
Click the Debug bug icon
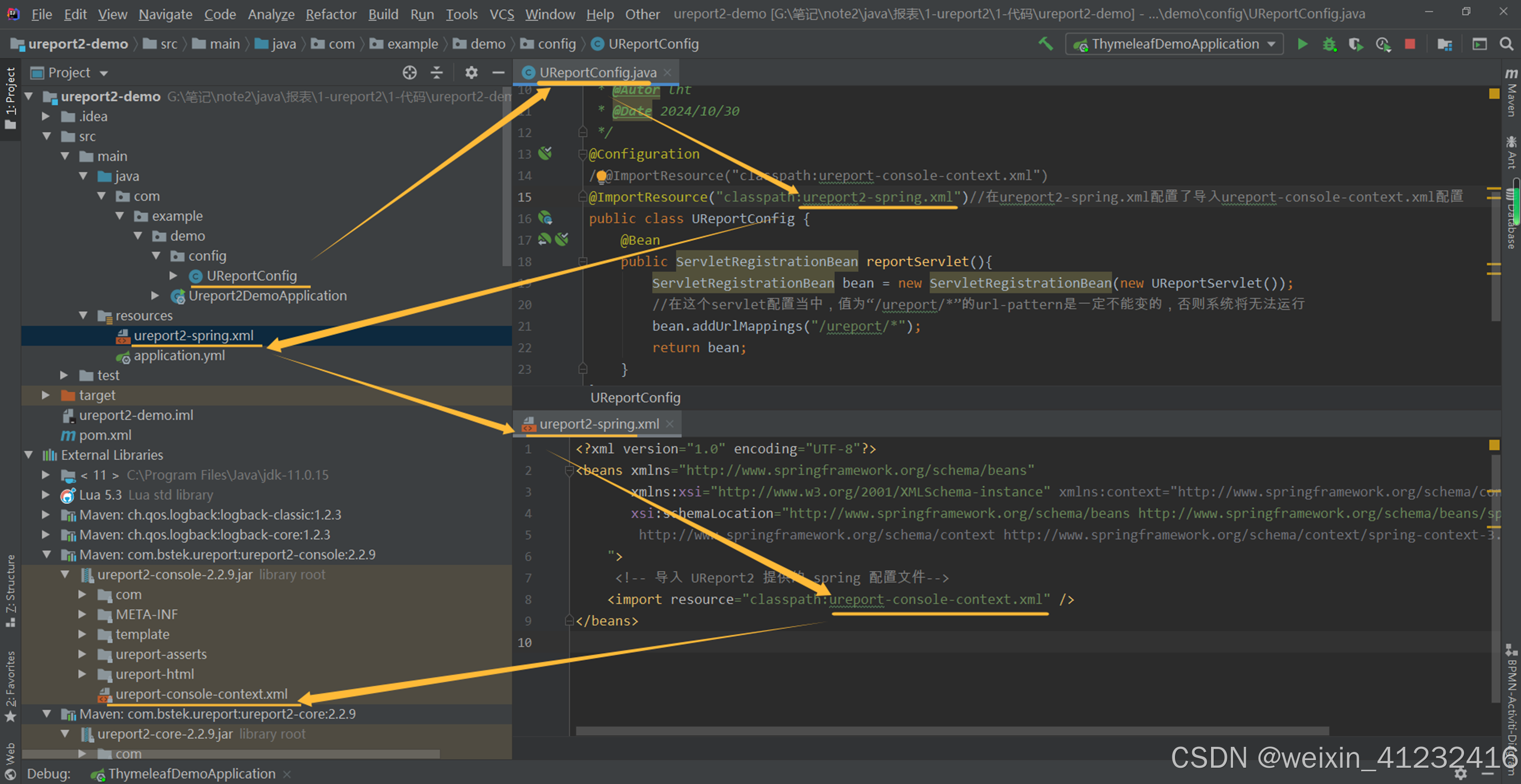click(1329, 44)
